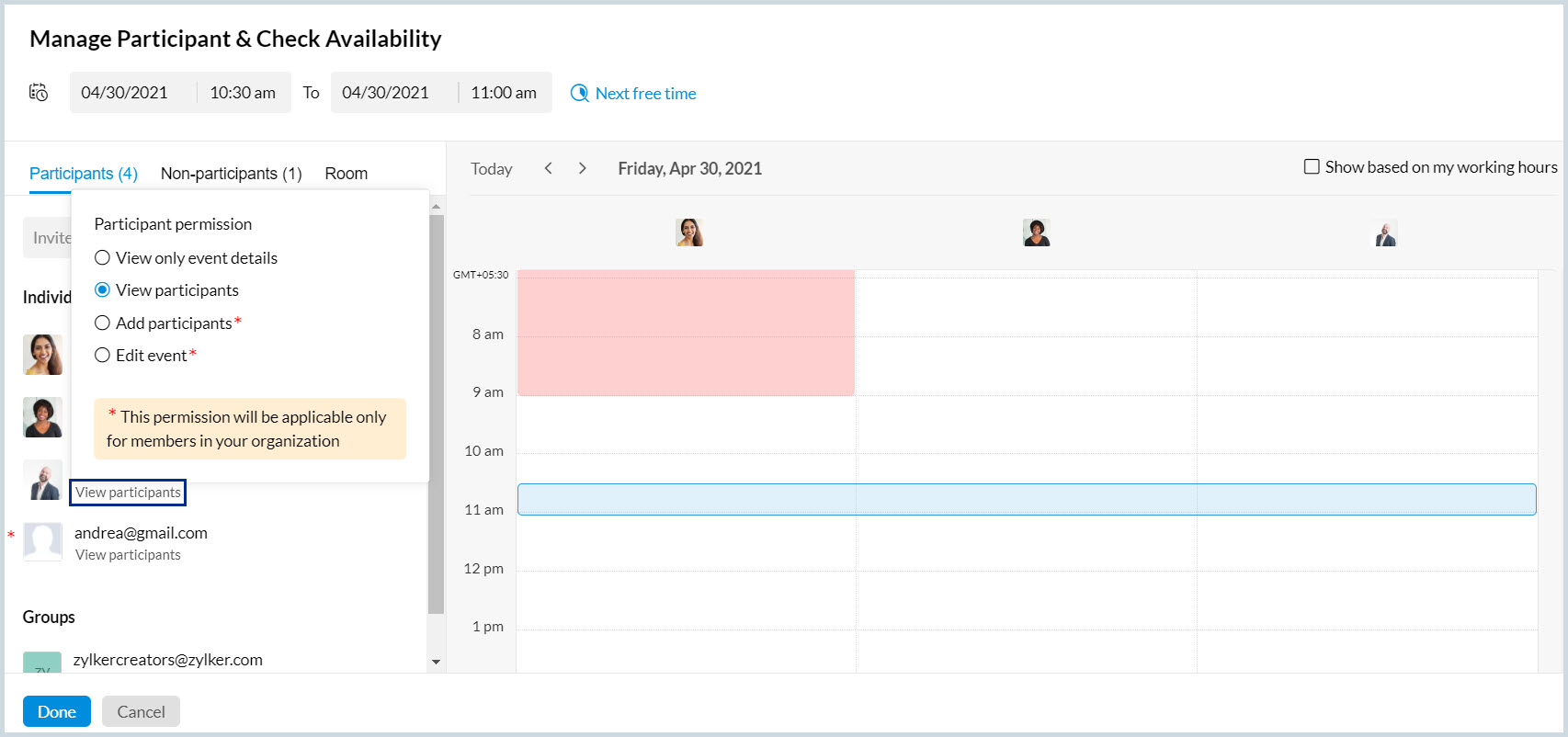This screenshot has width=1568, height=737.
Task: Open the Room tab
Action: [x=346, y=174]
